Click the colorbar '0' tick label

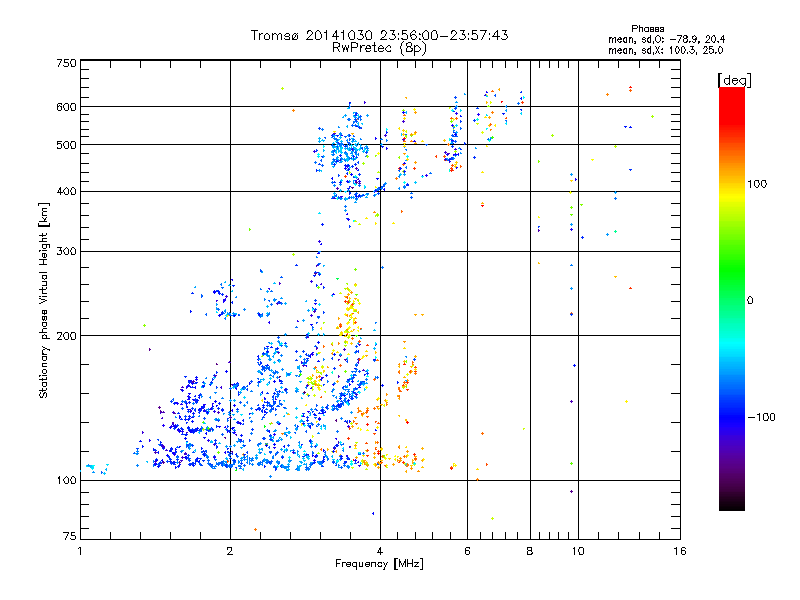tap(750, 300)
